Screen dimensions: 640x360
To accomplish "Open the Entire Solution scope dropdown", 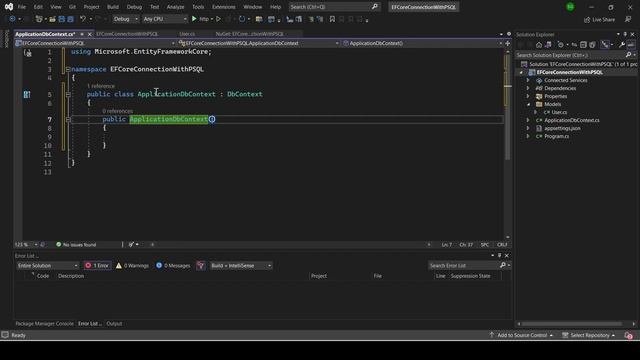I will click(x=47, y=265).
